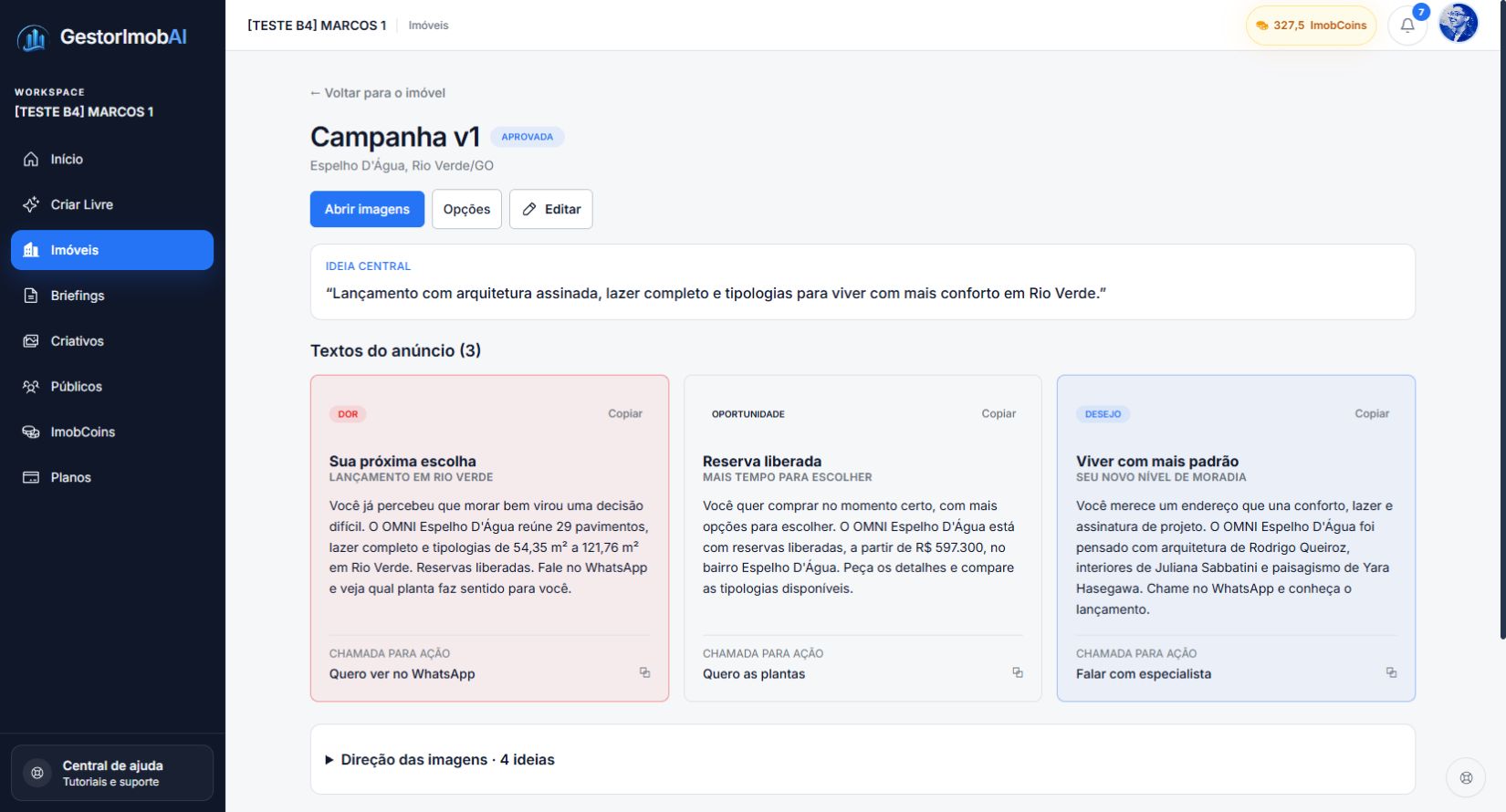Viewport: 1506px width, 812px height.
Task: Open the Opções dropdown button
Action: click(x=466, y=209)
